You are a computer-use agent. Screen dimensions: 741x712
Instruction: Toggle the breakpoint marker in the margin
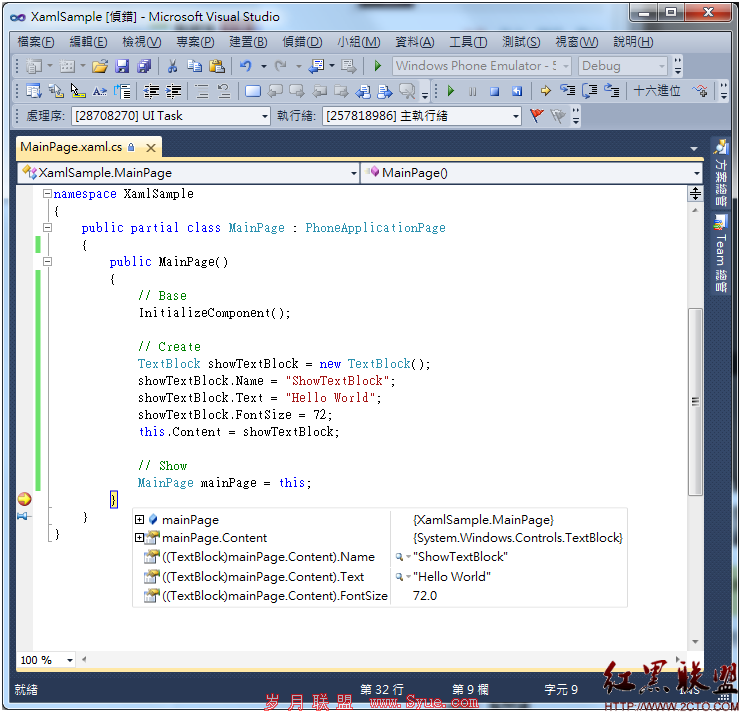[x=24, y=499]
